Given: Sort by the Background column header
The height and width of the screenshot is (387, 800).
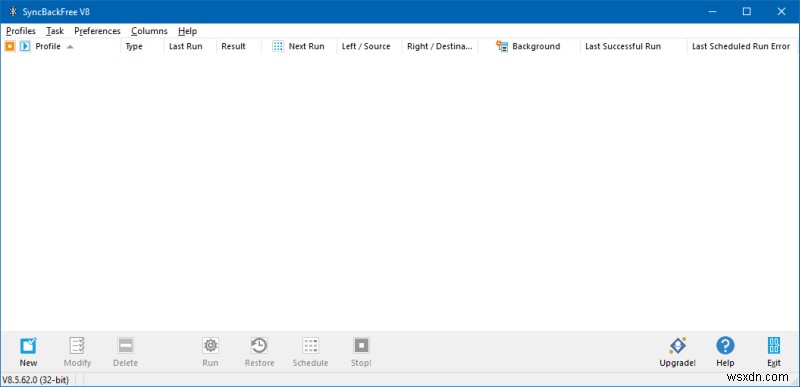Looking at the screenshot, I should point(536,46).
